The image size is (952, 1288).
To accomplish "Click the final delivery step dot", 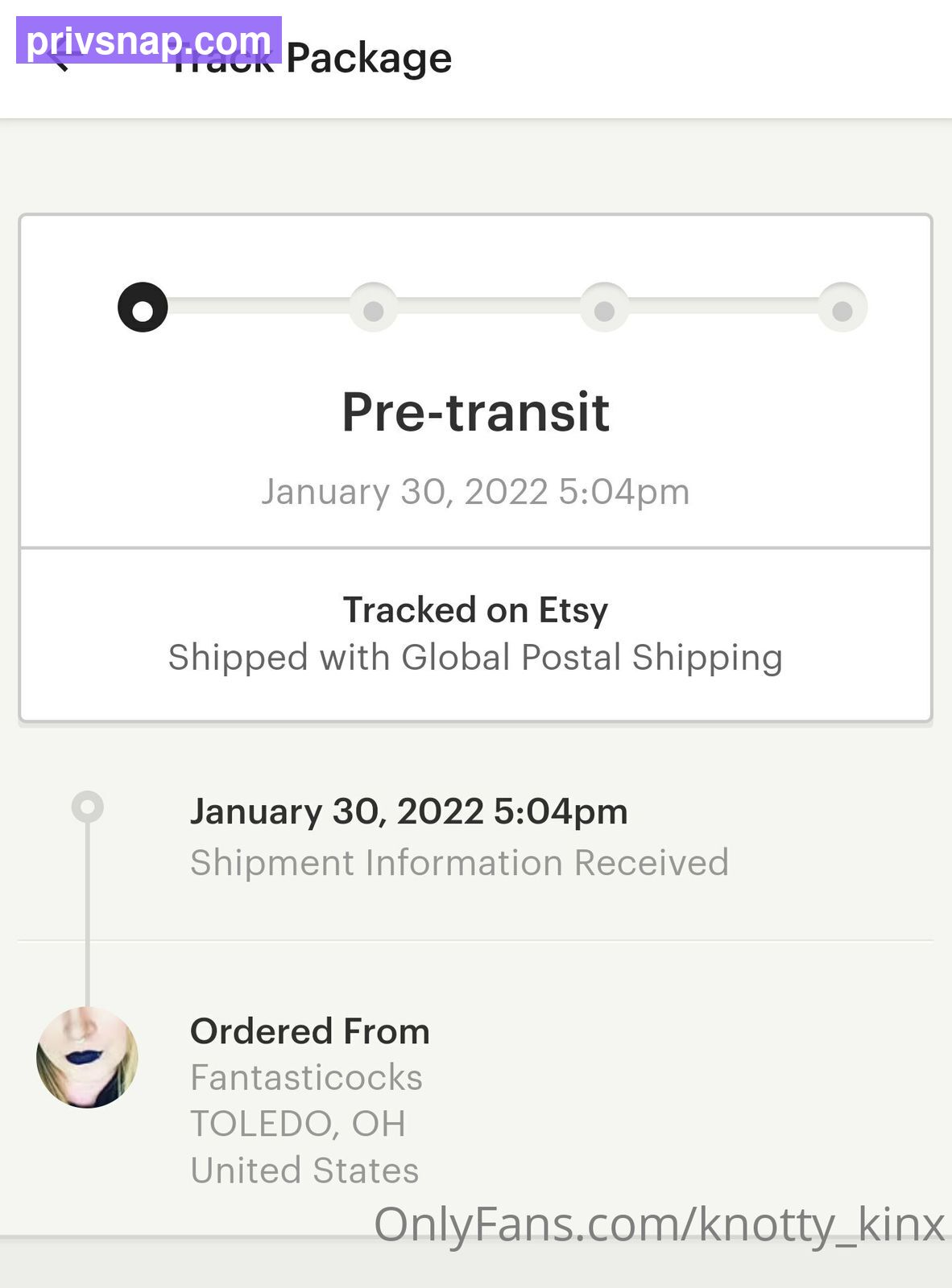I will tap(842, 309).
